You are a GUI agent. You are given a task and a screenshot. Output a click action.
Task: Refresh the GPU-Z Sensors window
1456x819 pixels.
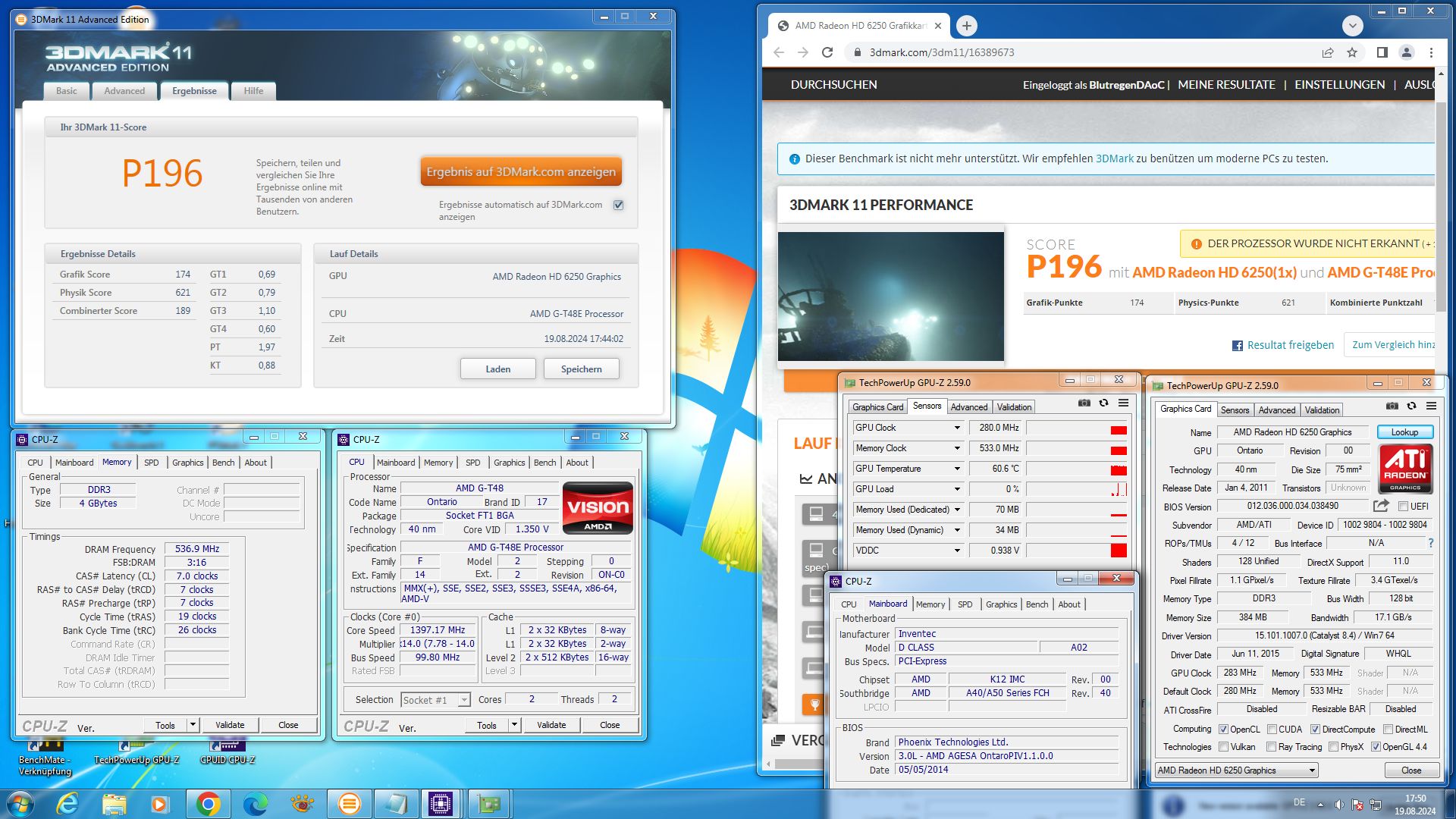coord(1104,403)
